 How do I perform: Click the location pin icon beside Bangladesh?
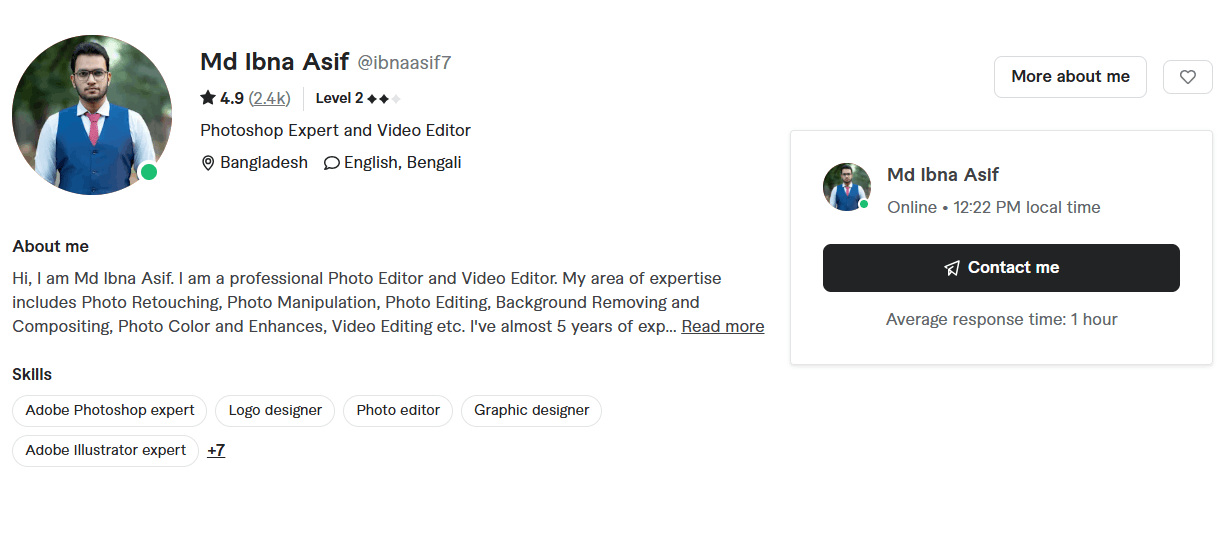(x=208, y=163)
